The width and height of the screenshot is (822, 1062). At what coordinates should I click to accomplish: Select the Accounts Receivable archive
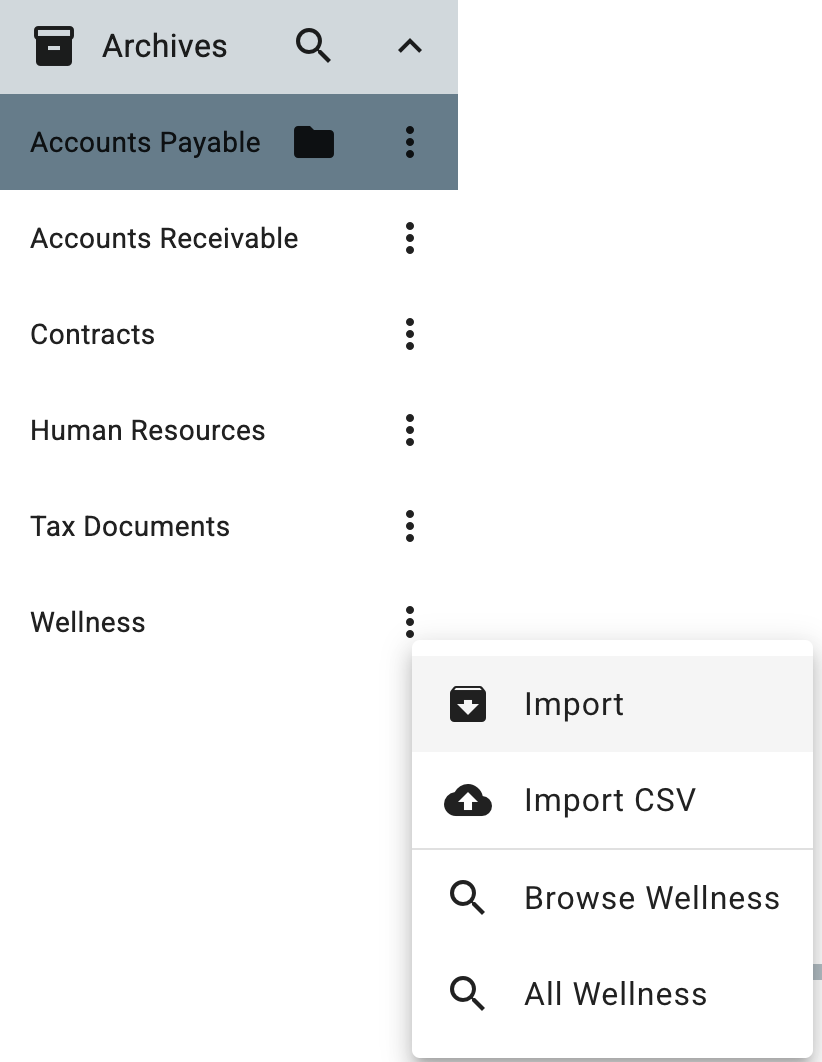[x=164, y=238]
